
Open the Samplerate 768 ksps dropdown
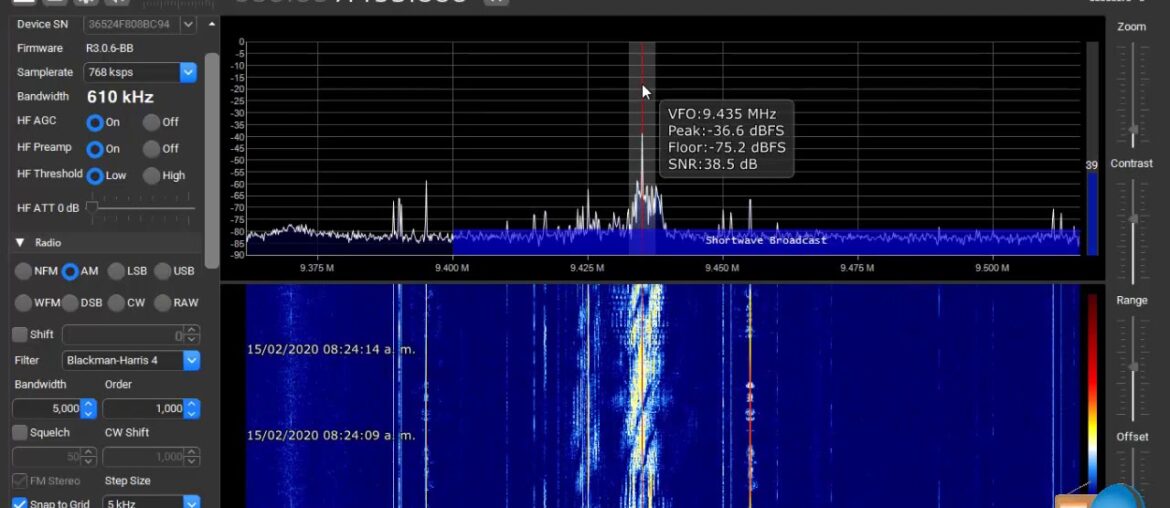[x=188, y=72]
